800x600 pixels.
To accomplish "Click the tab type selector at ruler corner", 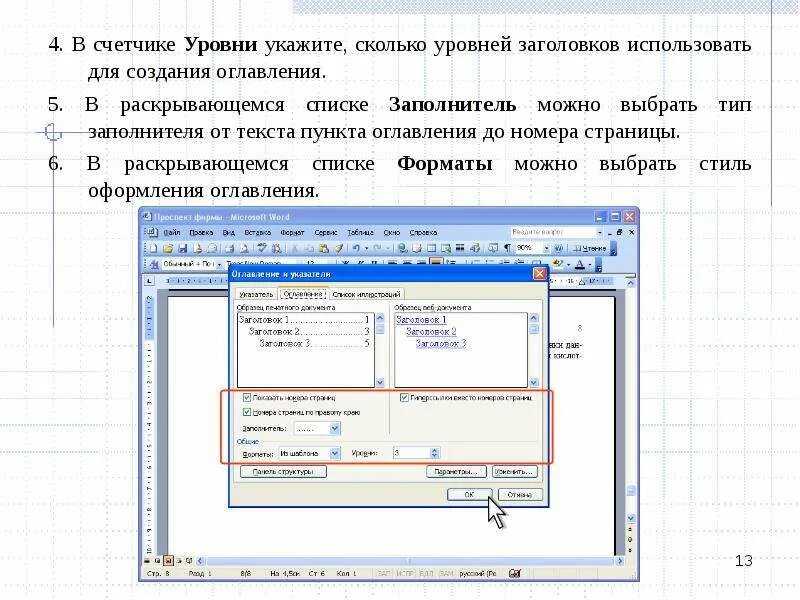I will point(149,281).
